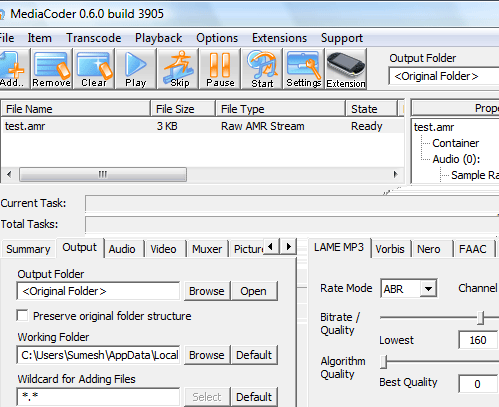The width and height of the screenshot is (499, 407).
Task: Click Default next to Wildcard field
Action: click(254, 397)
